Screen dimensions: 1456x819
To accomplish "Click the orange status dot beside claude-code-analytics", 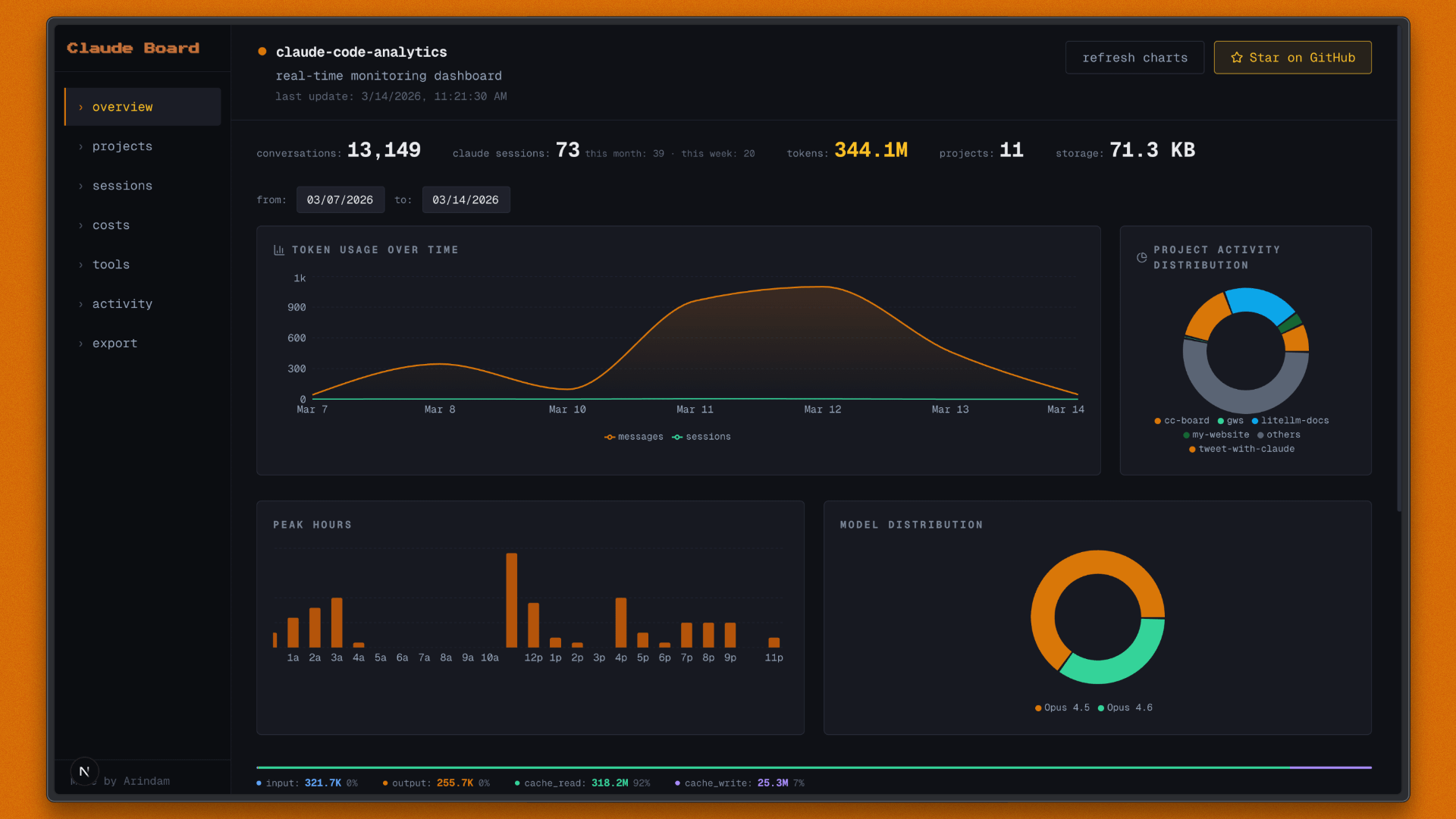I will coord(262,51).
